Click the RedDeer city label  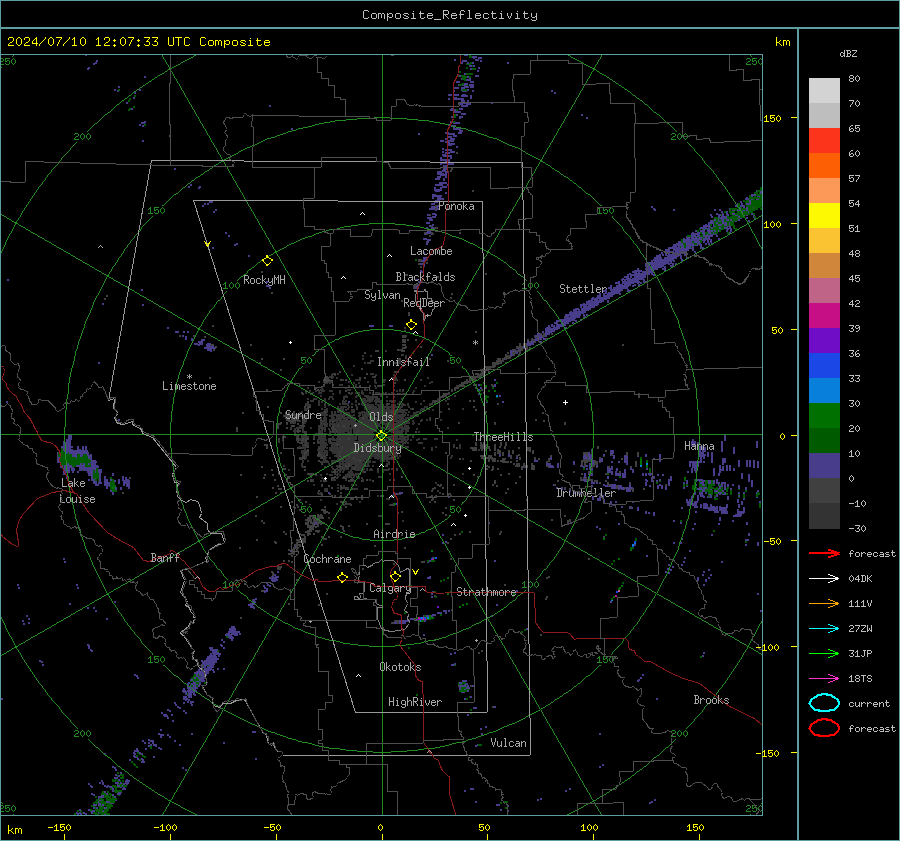[424, 303]
